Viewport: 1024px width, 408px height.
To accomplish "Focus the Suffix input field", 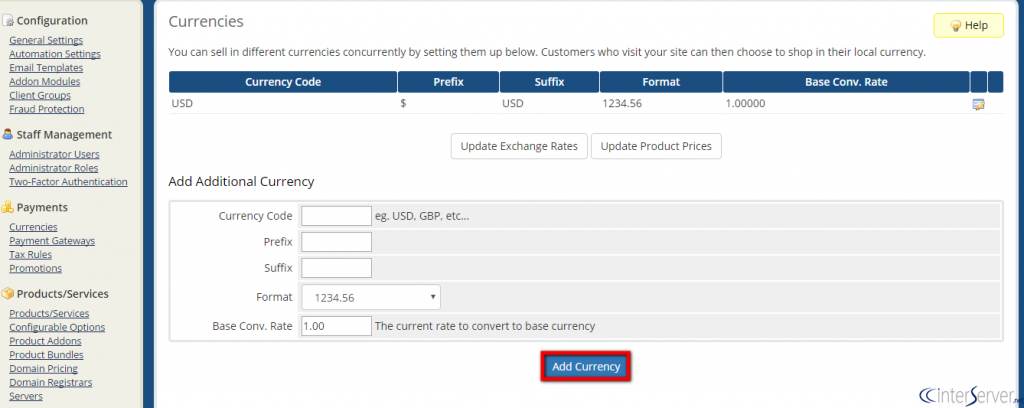I will pyautogui.click(x=336, y=268).
